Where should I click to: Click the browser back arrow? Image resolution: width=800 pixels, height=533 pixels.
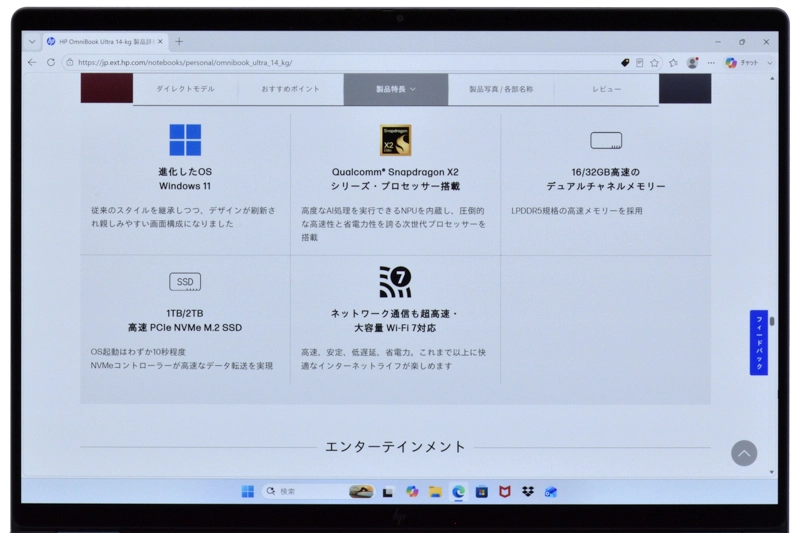pyautogui.click(x=32, y=62)
